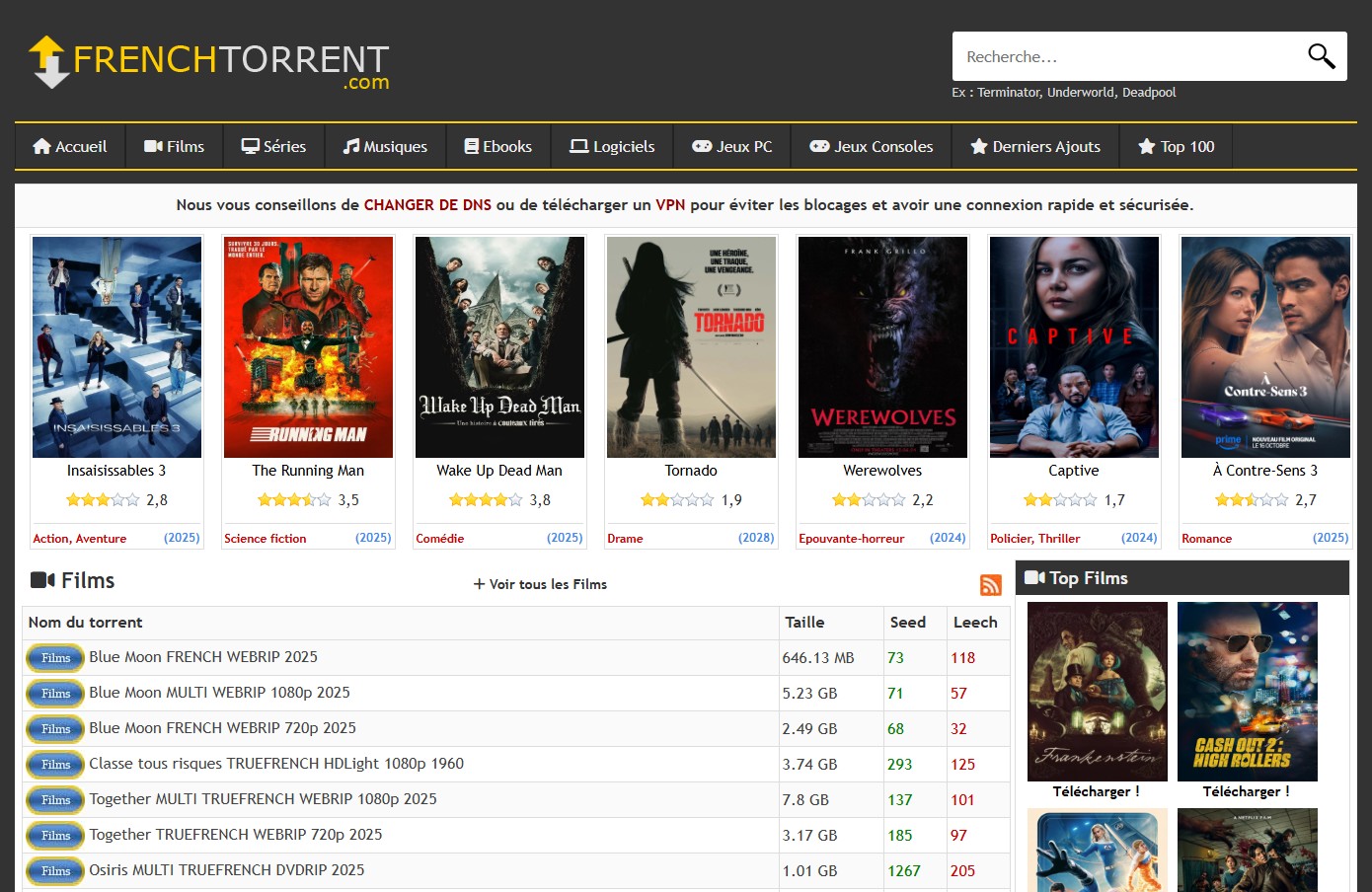Click the Films badge beside Osiris MULTI TRUEFRENCH
Screen dimensions: 1372x892
point(55,871)
